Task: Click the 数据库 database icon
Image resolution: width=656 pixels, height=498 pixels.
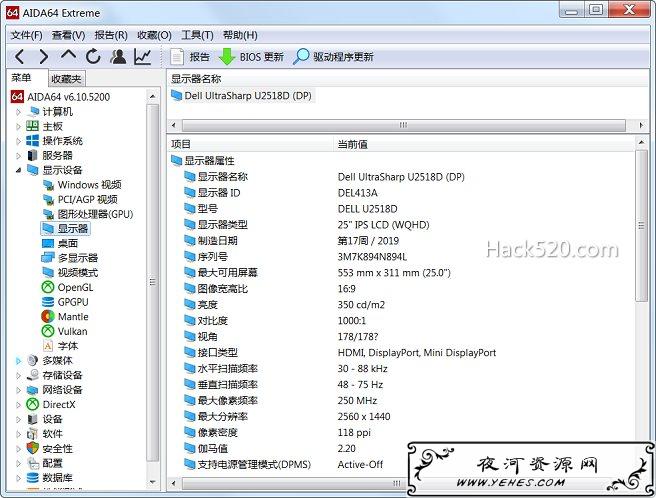Action: coord(33,478)
